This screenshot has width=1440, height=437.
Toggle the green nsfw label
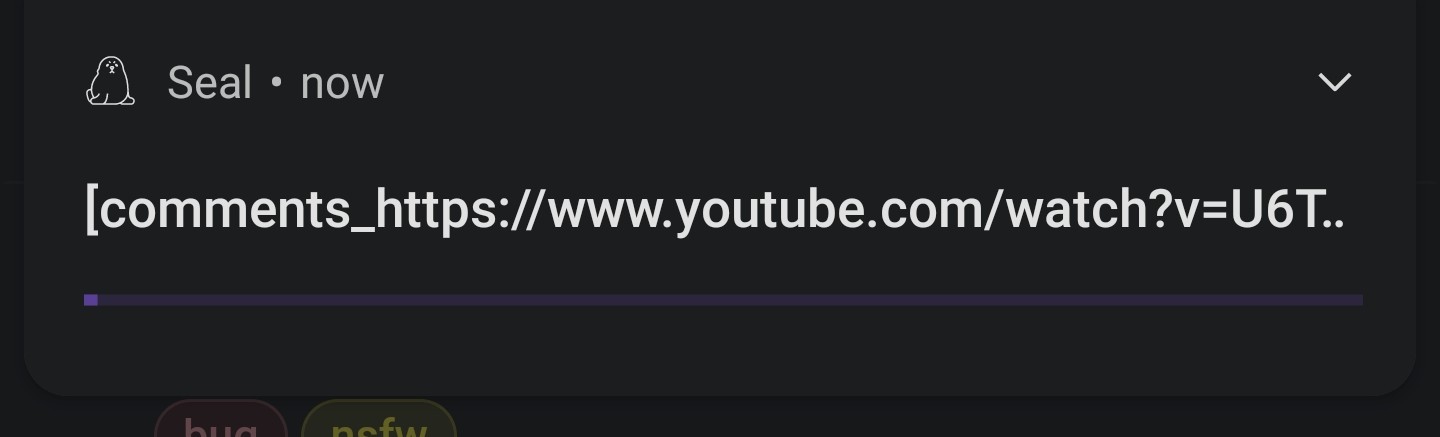378,420
